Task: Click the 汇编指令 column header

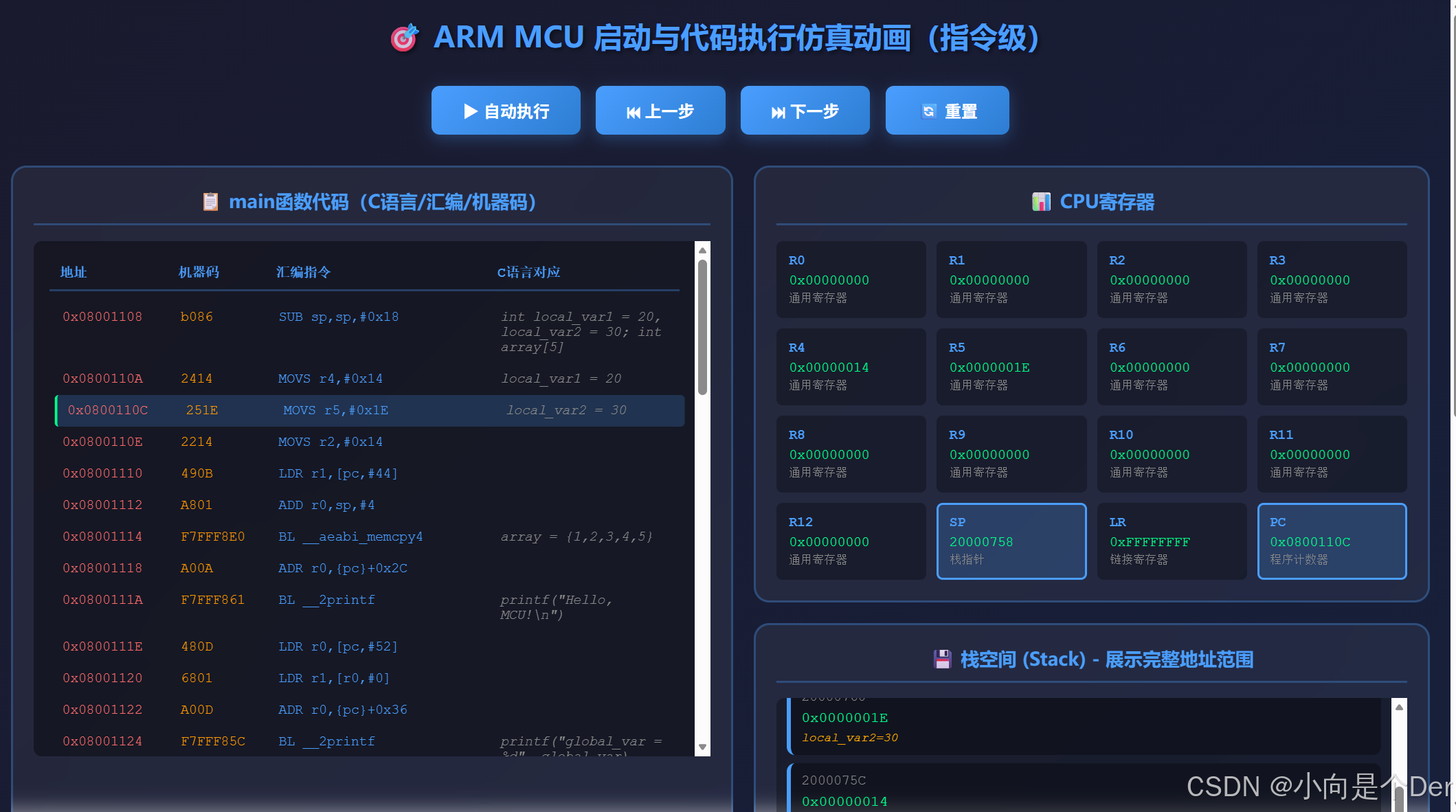Action: click(x=304, y=272)
